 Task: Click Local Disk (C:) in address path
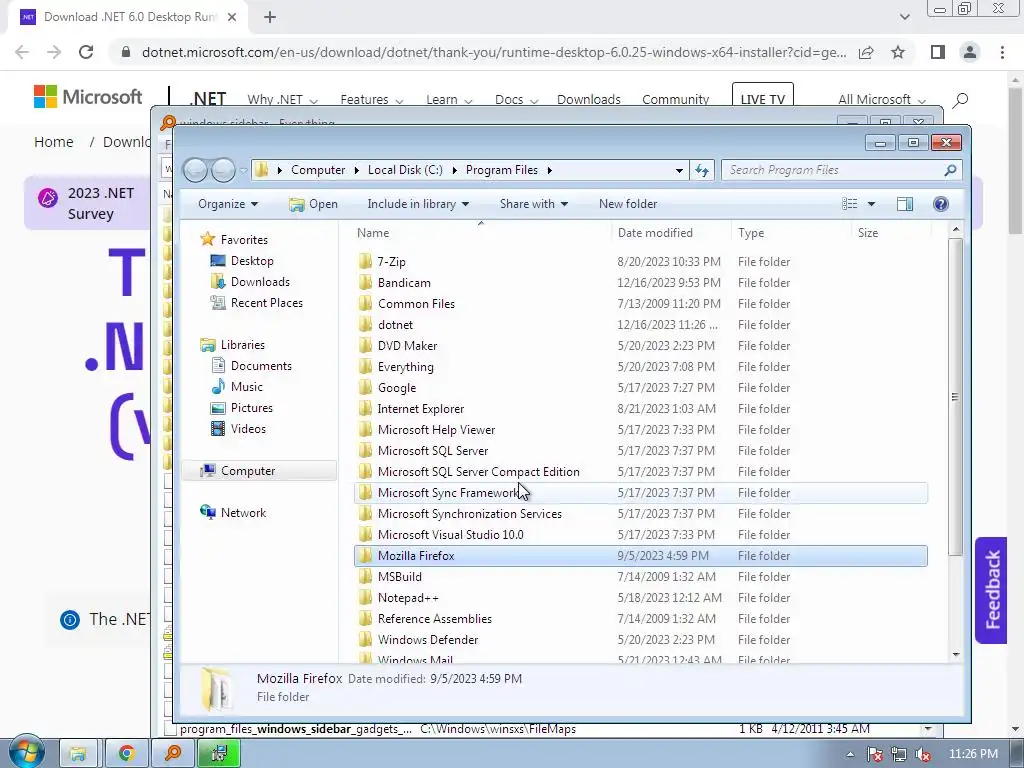(405, 170)
